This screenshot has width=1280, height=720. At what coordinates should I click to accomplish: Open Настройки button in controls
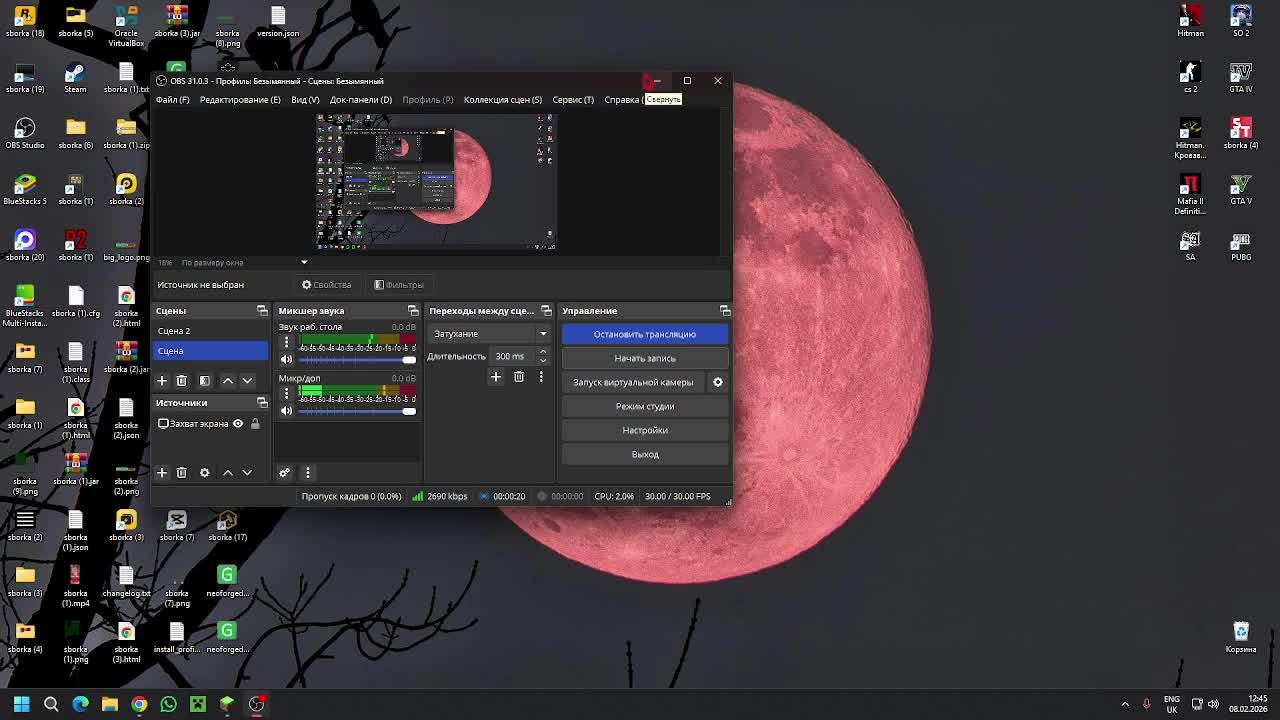click(x=645, y=430)
